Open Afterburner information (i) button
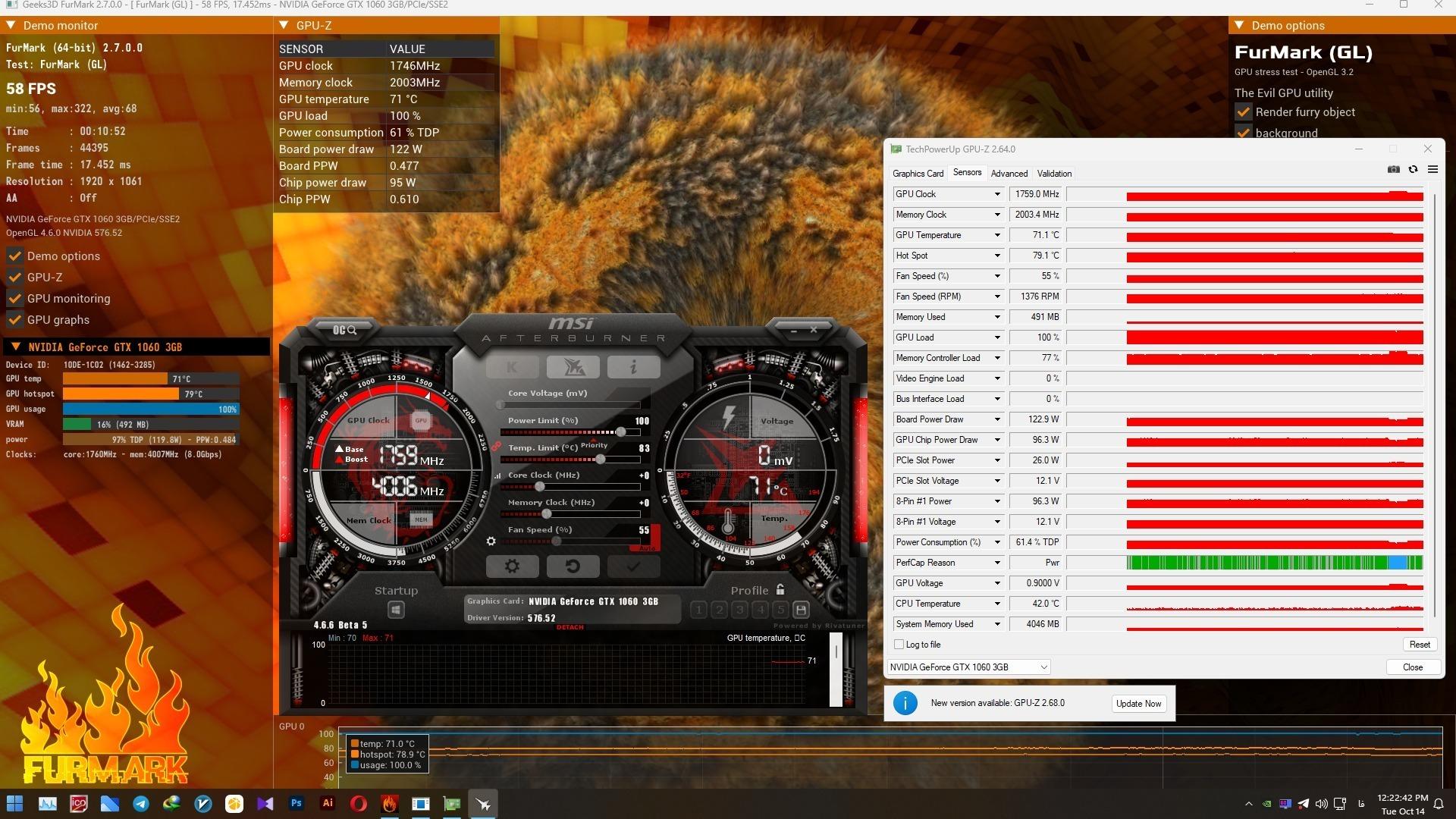Image resolution: width=1456 pixels, height=819 pixels. pyautogui.click(x=633, y=368)
